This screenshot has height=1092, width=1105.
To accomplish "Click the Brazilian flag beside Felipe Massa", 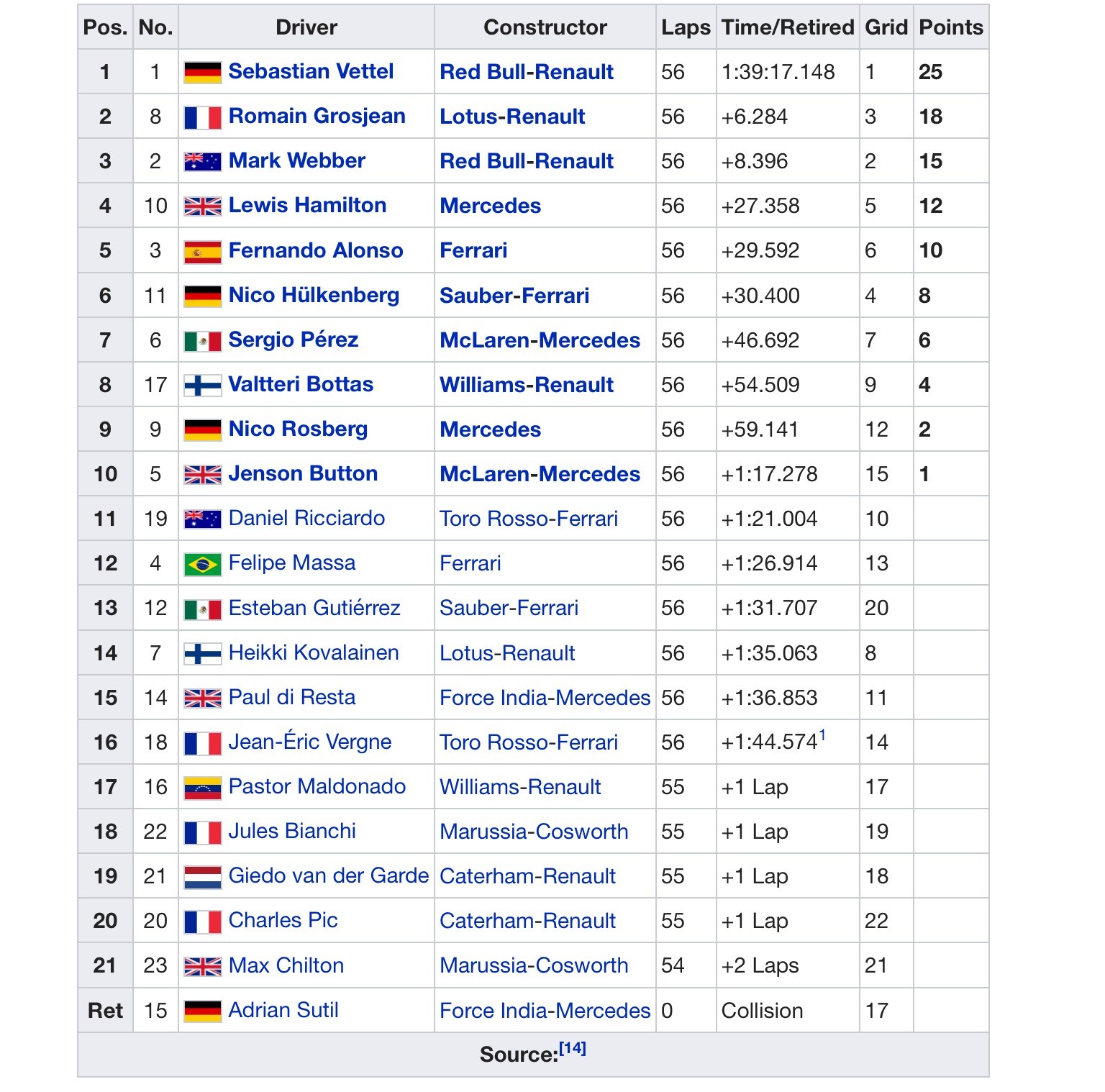I will click(202, 564).
